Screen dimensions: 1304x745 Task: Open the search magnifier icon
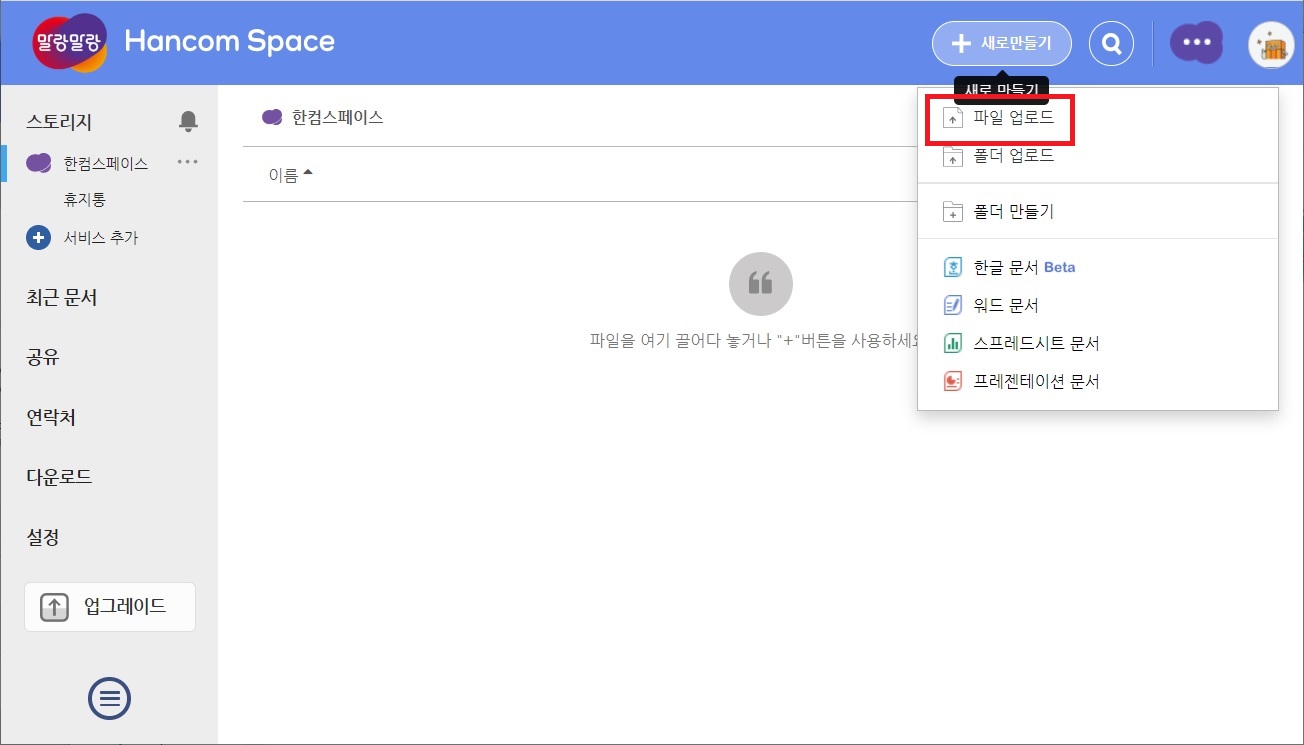pyautogui.click(x=1111, y=43)
